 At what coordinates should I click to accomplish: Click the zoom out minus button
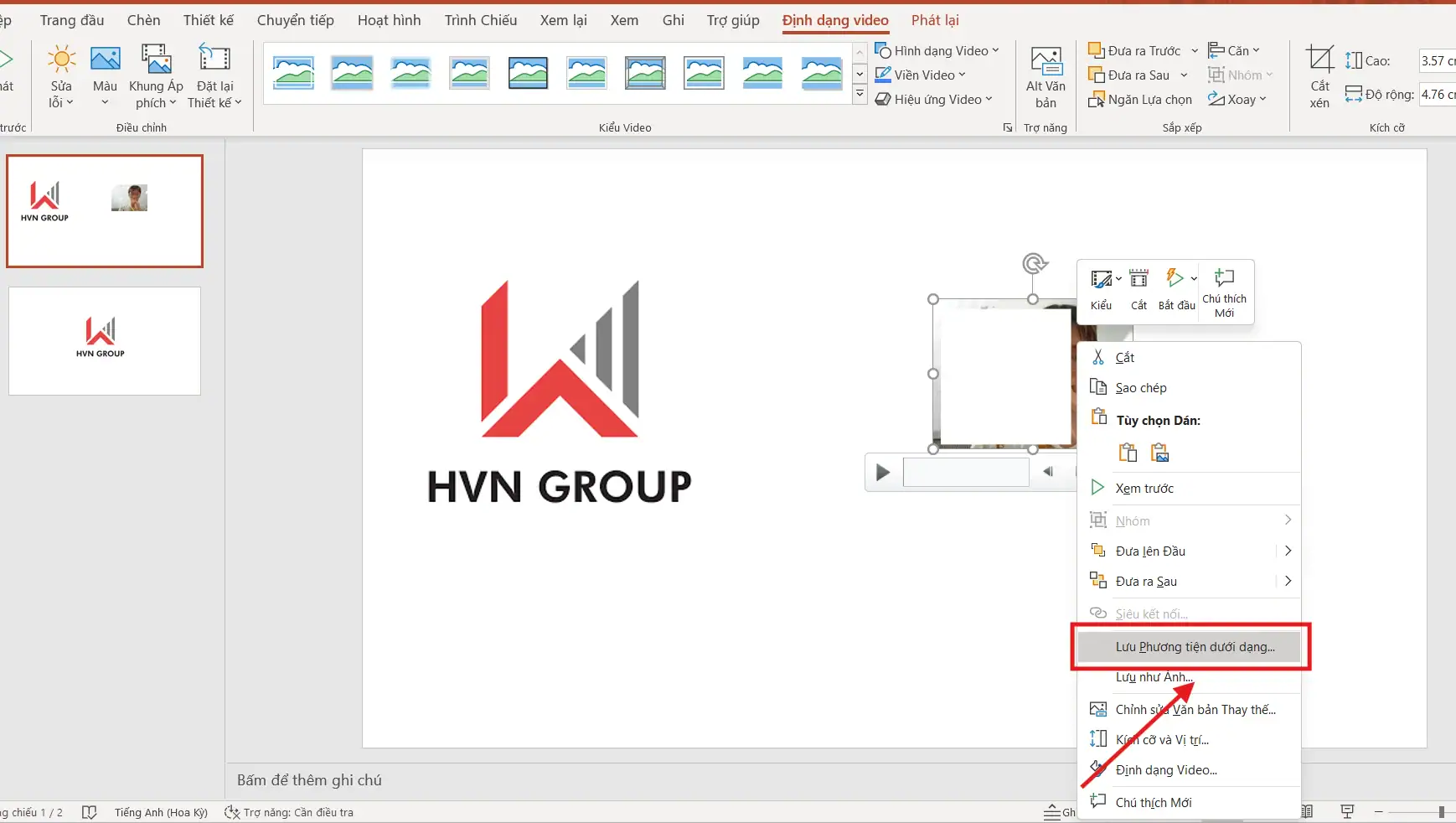coord(1379,812)
